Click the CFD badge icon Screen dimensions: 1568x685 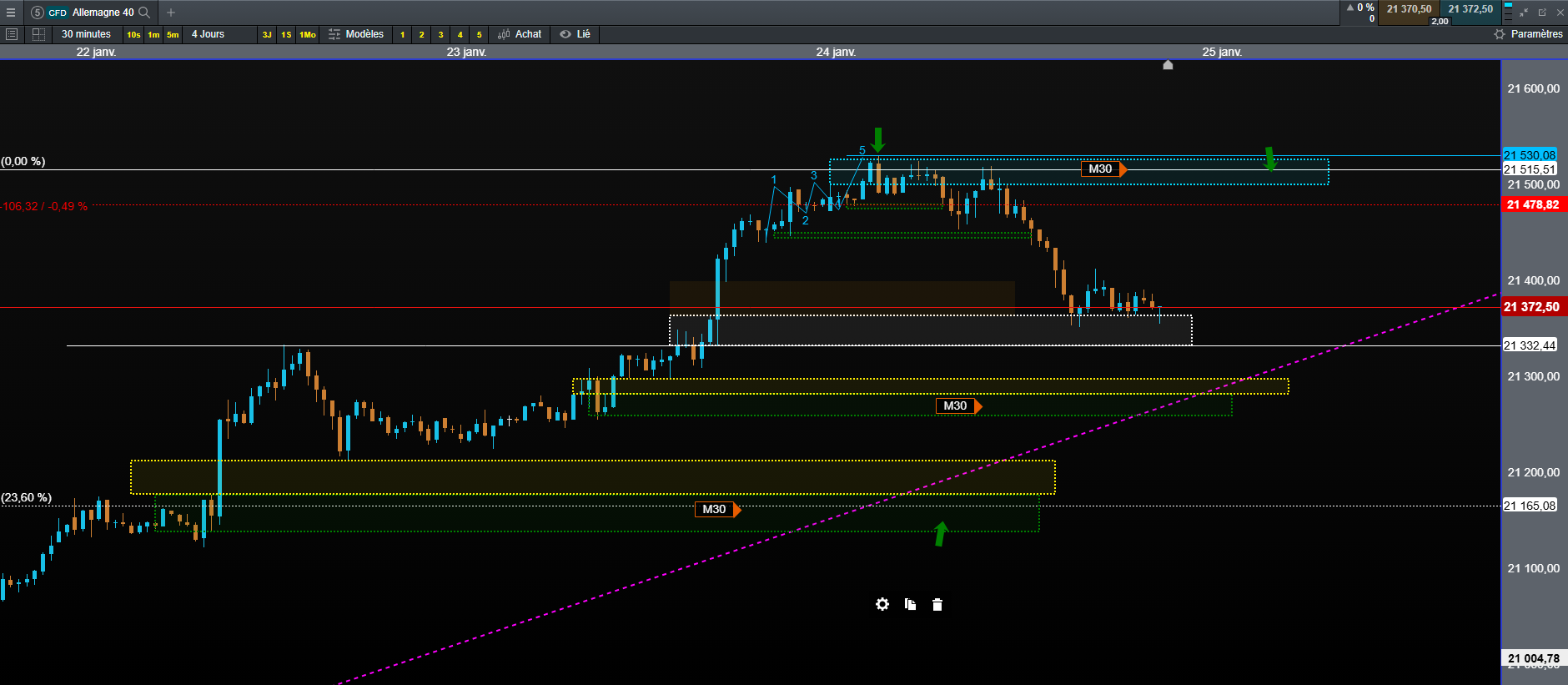click(x=58, y=13)
